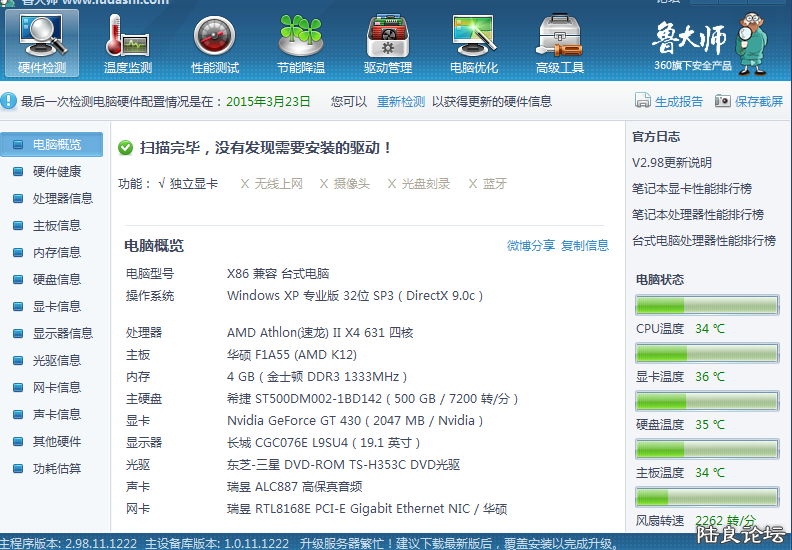Image resolution: width=792 pixels, height=550 pixels.
Task: Select 硬件健康 in the sidebar
Action: point(56,171)
